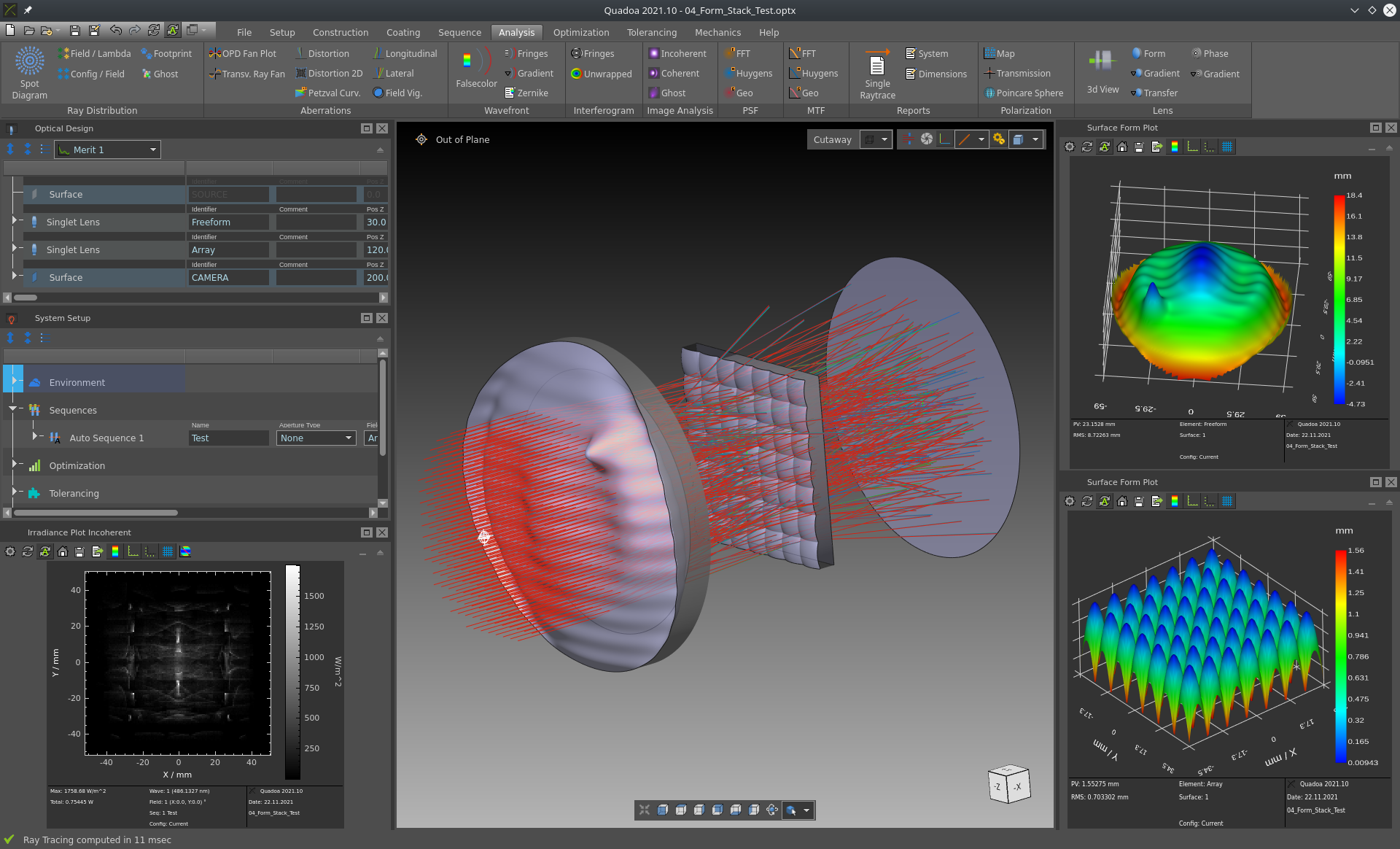Open the Incoherent image analysis
The height and width of the screenshot is (849, 1400).
point(677,53)
